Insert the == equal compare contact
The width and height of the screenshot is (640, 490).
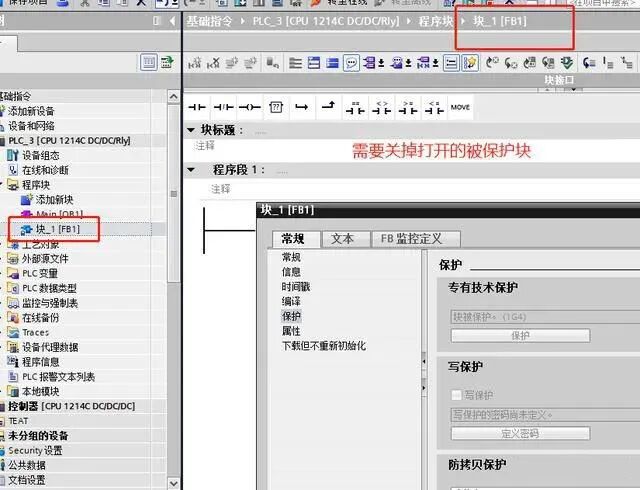pos(355,108)
